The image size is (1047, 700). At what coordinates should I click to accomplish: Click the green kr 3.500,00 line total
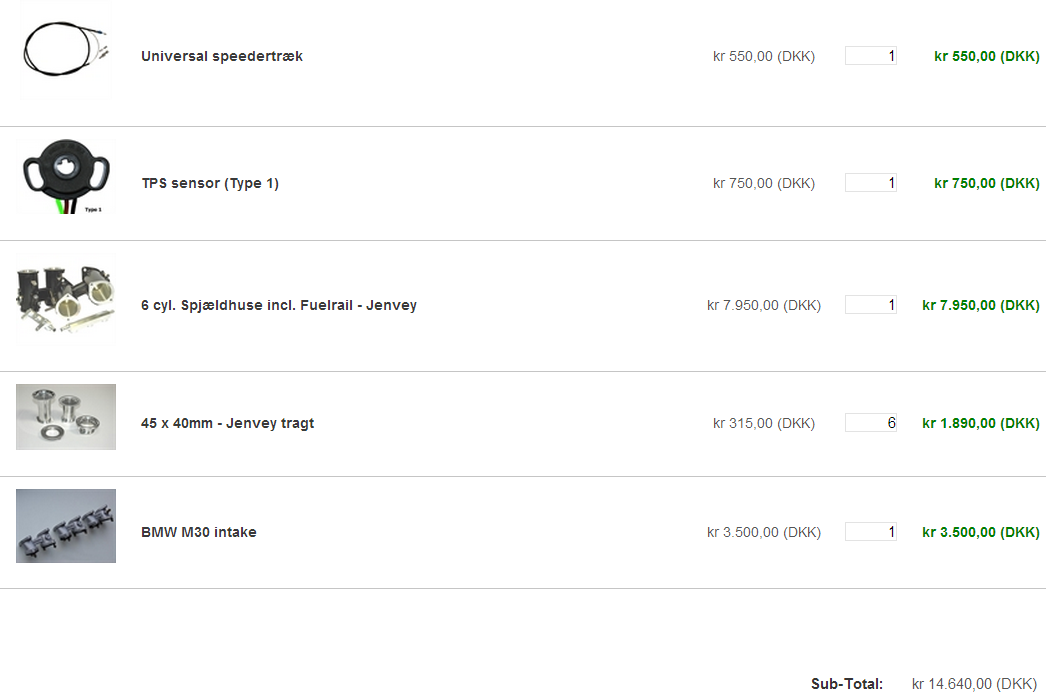980,532
